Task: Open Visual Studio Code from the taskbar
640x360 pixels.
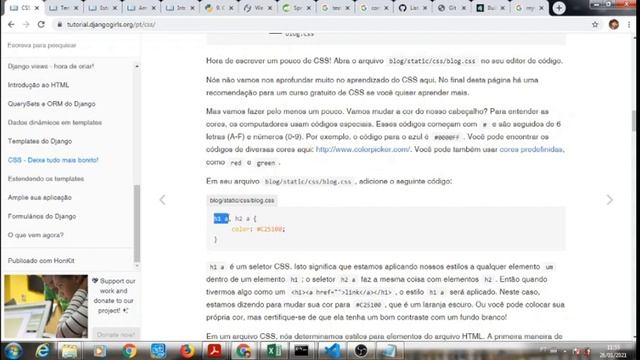Action: coord(332,351)
